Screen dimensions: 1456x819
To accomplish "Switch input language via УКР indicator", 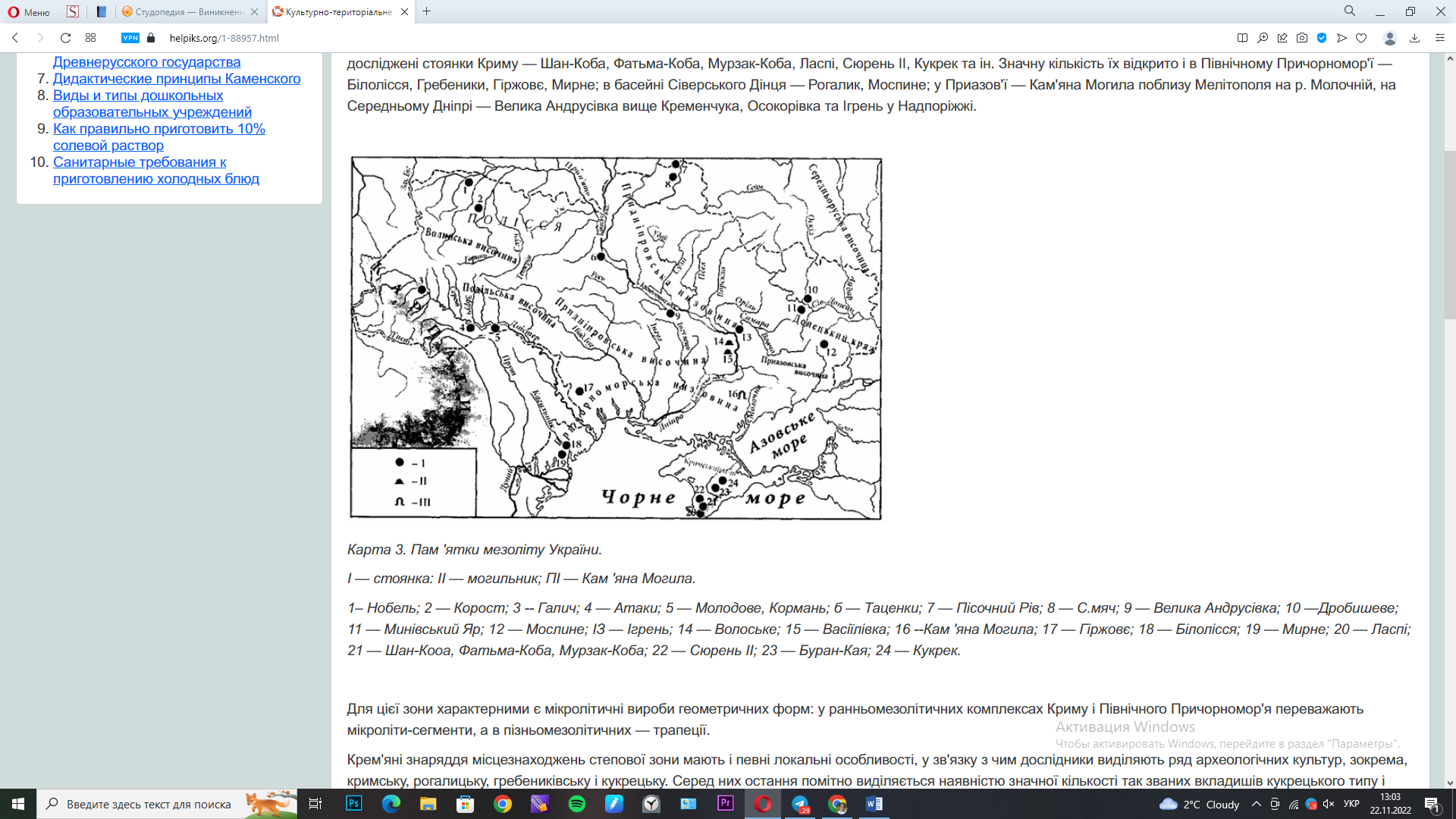I will click(x=1351, y=804).
